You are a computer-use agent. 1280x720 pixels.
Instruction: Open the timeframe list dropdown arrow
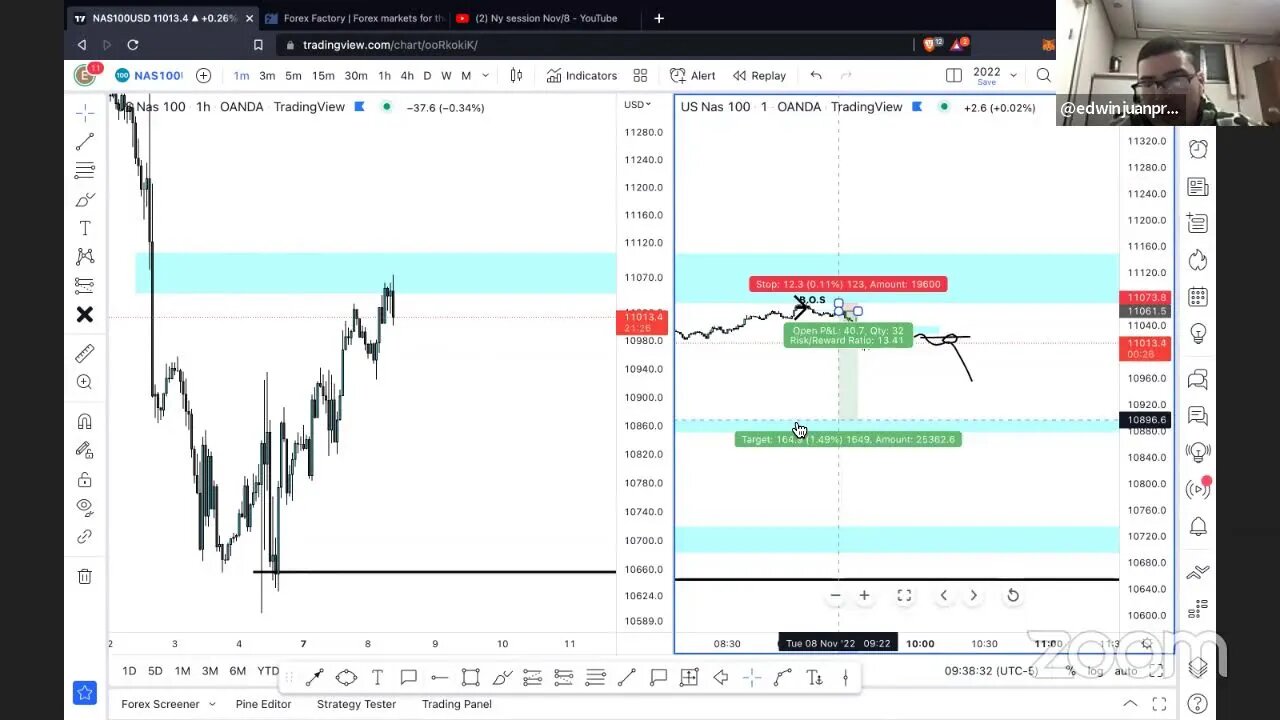pos(486,75)
